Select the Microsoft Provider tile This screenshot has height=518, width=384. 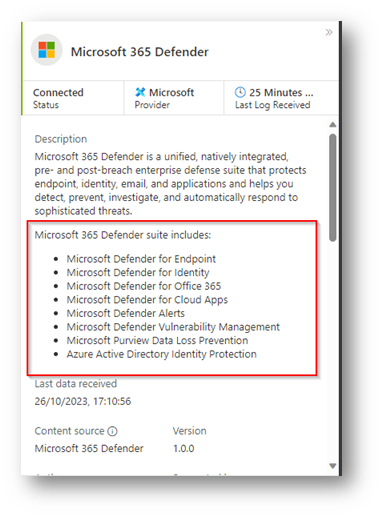174,98
